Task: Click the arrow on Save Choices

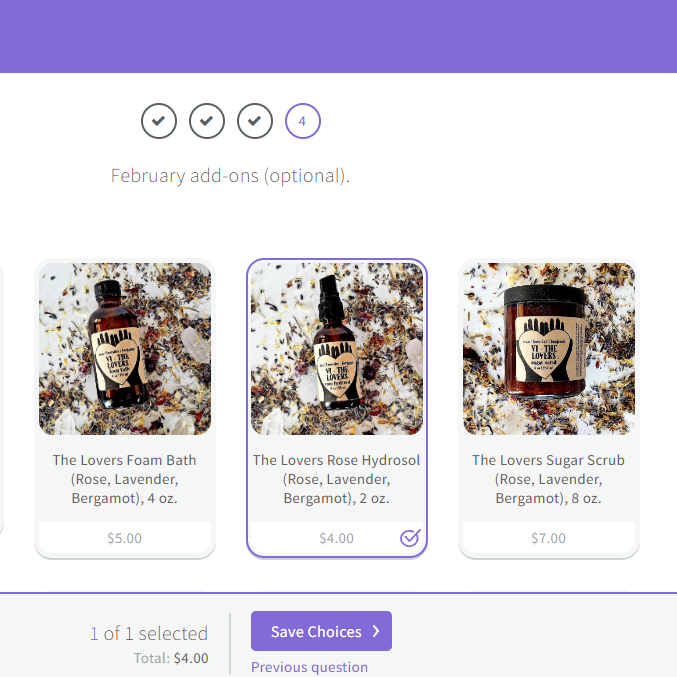Action: tap(376, 631)
